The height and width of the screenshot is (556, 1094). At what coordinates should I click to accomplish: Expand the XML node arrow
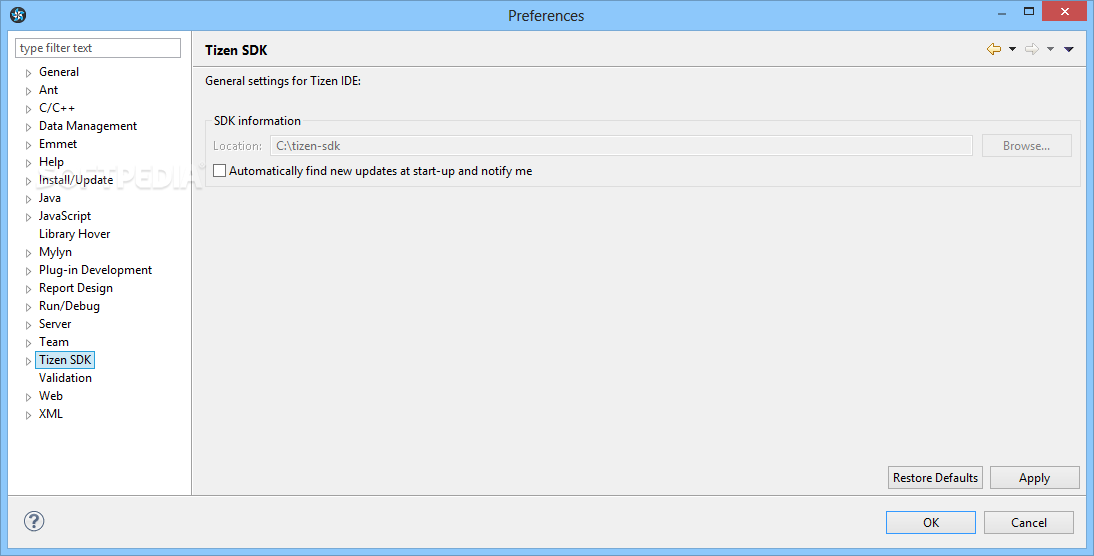click(x=29, y=415)
